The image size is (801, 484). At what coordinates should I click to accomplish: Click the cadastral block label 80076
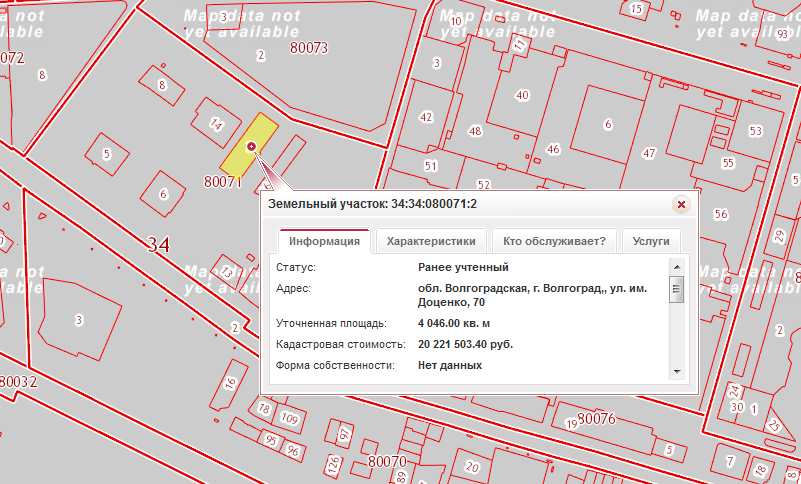pos(596,419)
